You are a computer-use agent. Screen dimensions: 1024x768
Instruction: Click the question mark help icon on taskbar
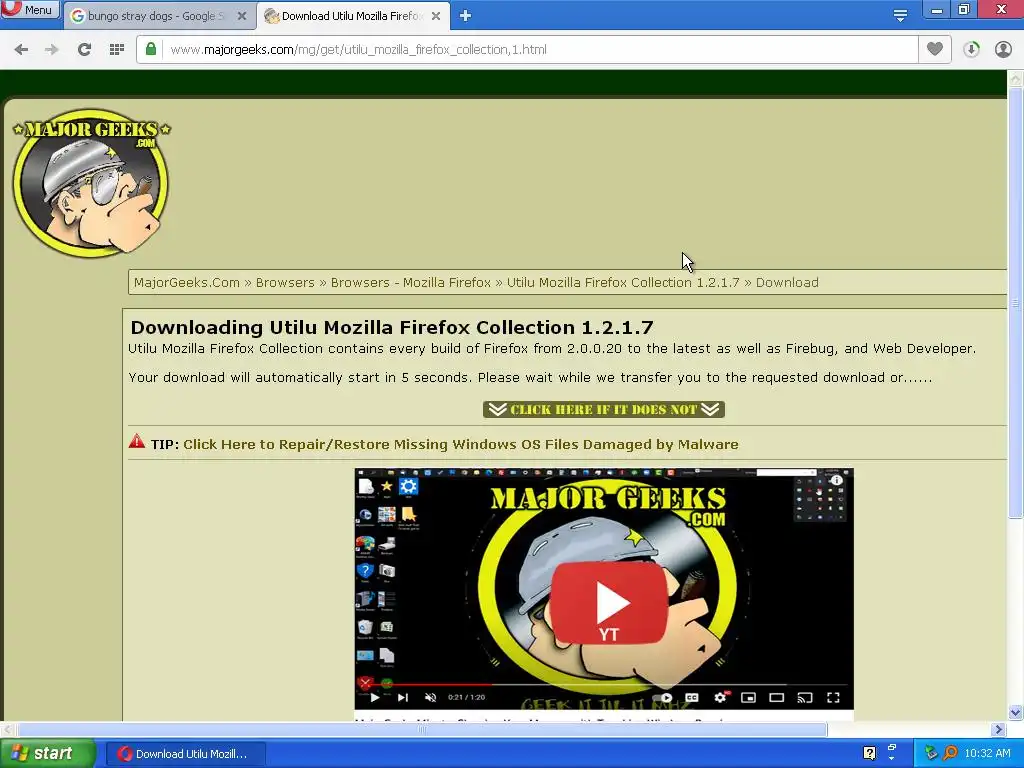[869, 753]
